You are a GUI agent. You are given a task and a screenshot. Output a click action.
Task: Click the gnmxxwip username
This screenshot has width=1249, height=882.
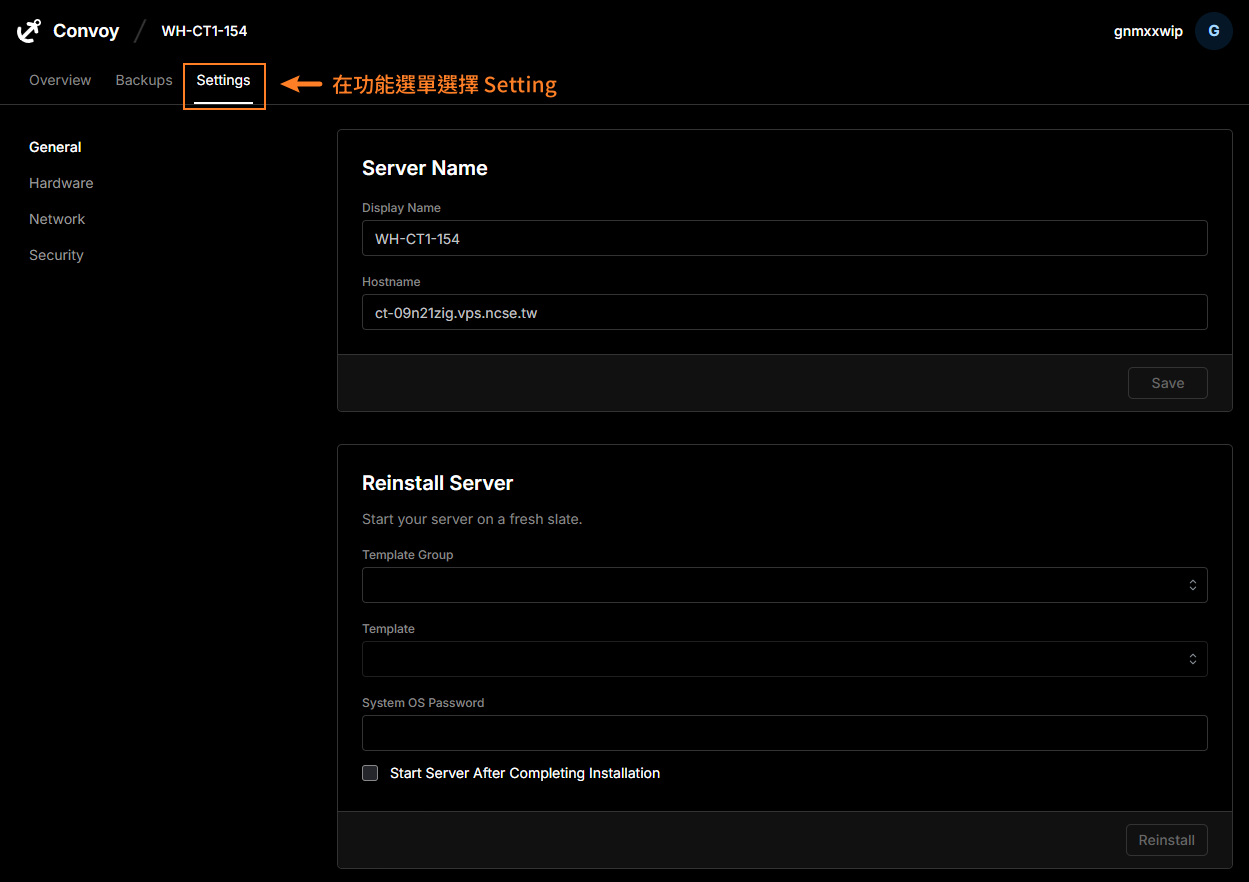(x=1148, y=31)
